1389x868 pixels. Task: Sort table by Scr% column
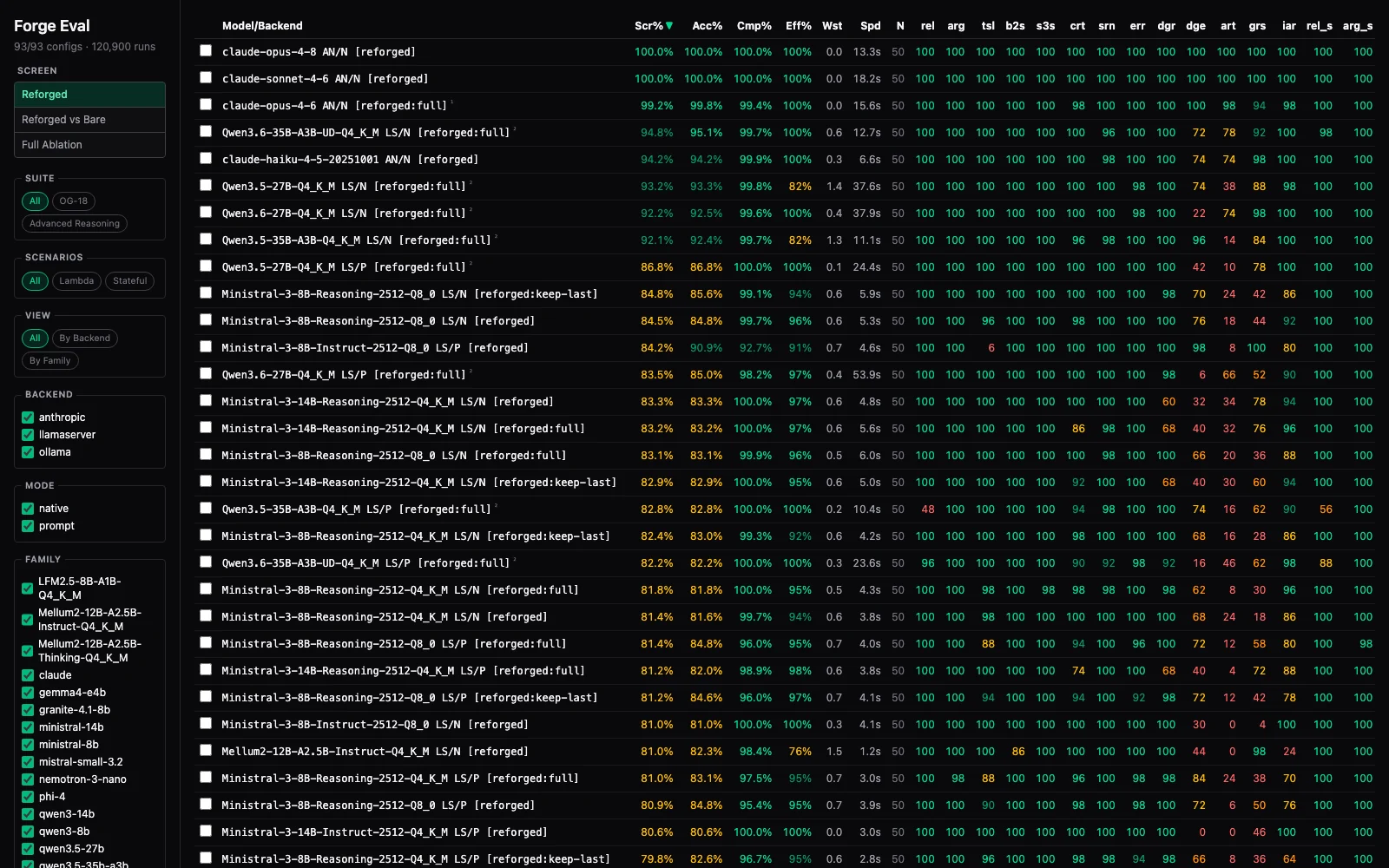coord(653,26)
